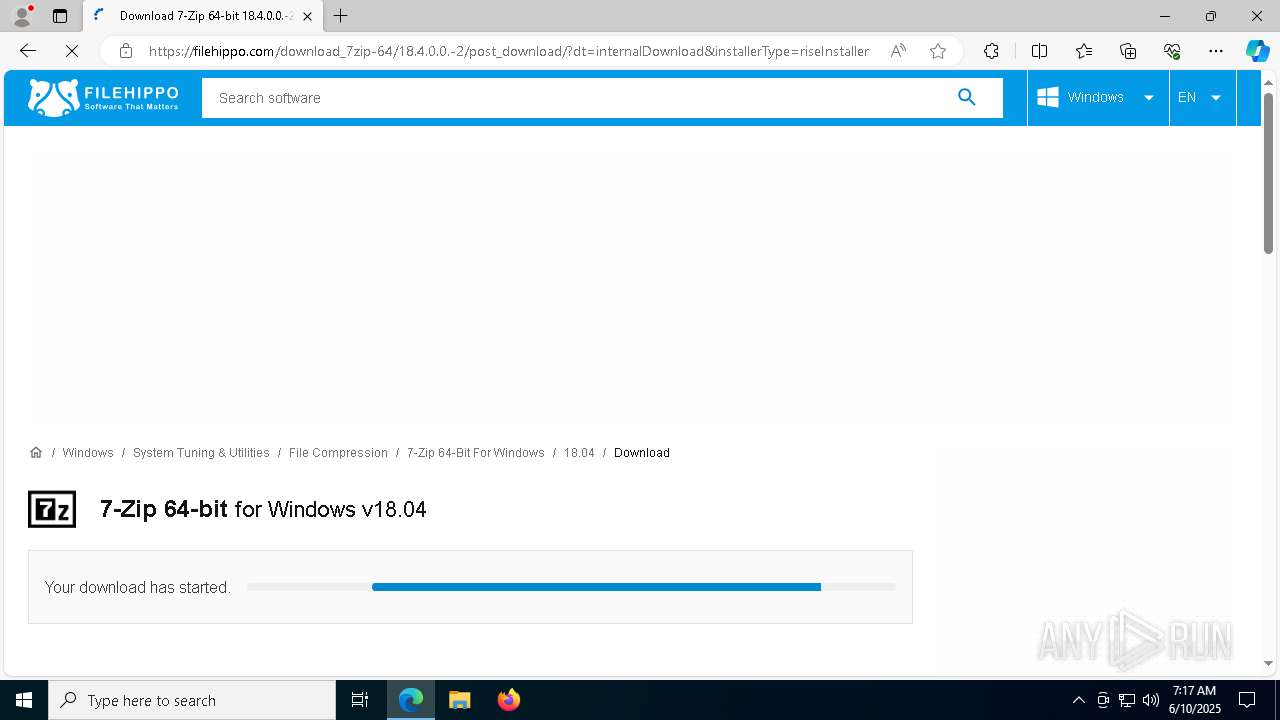Screen dimensions: 1280x720
Task: Open File Explorer from taskbar
Action: (460, 700)
